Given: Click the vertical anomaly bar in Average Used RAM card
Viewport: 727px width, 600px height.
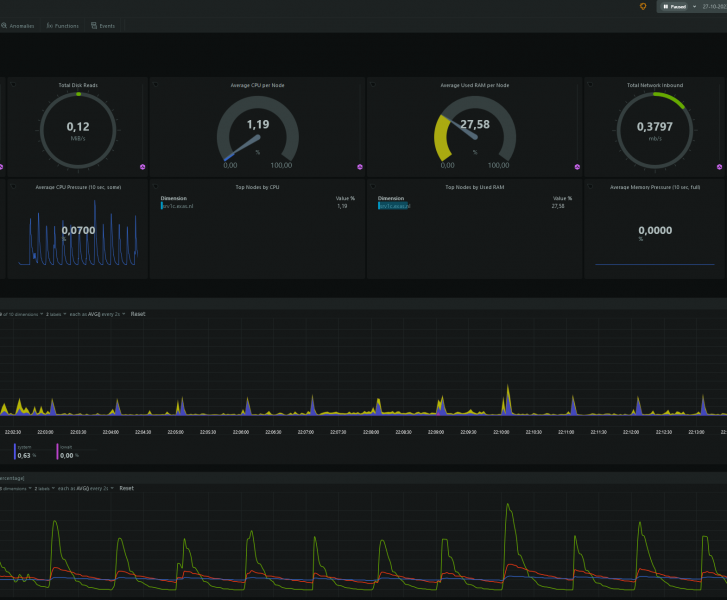Looking at the screenshot, I should 577,123.
